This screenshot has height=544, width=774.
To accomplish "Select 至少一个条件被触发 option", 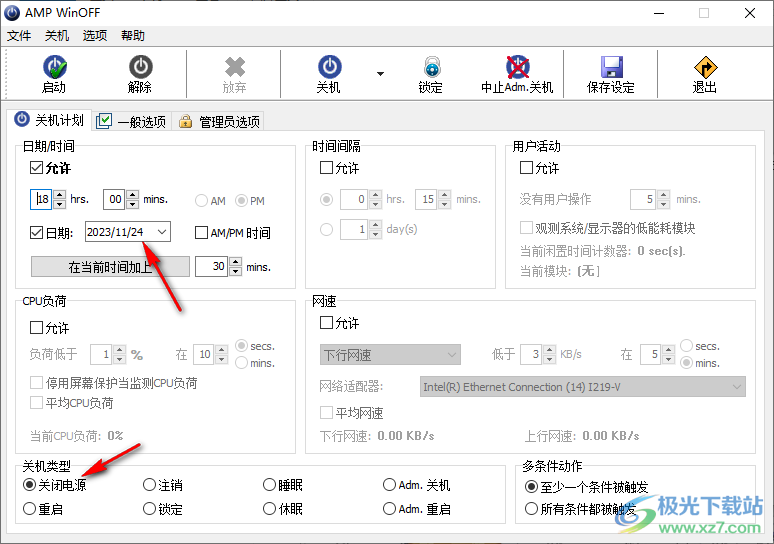I will coord(531,487).
